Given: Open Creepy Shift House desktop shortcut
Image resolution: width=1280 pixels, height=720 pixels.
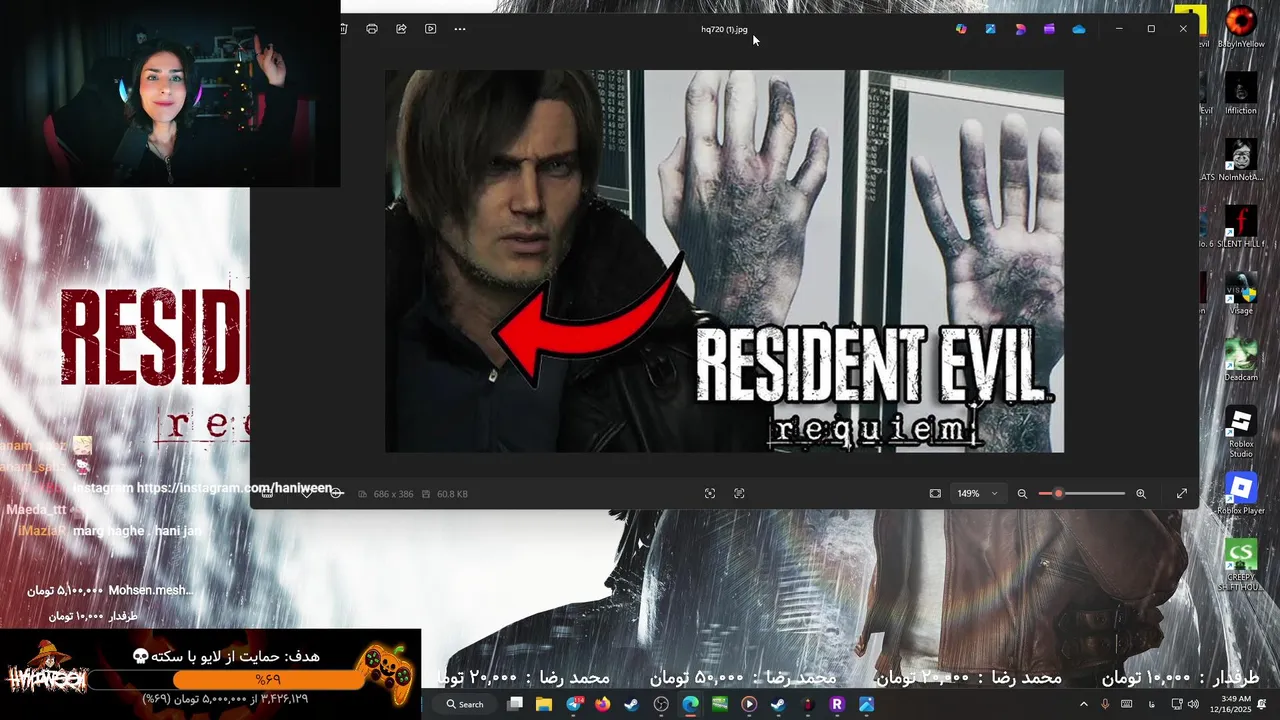Looking at the screenshot, I should point(1241,565).
